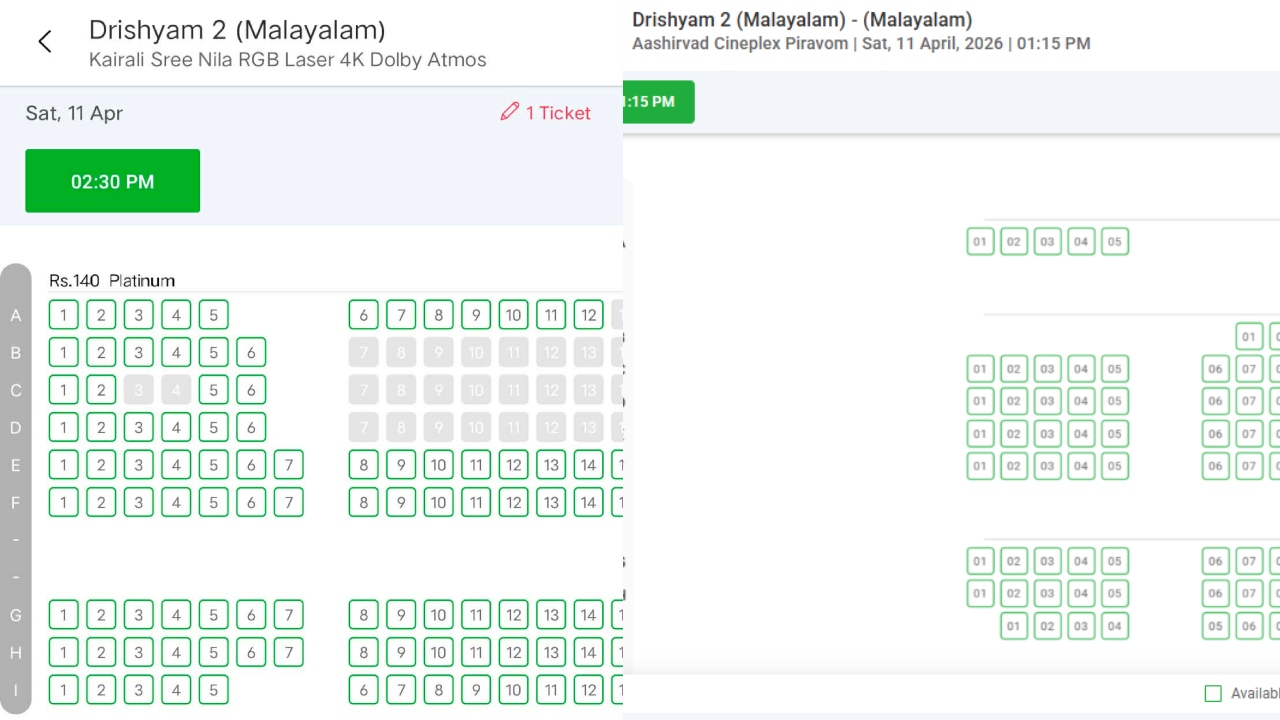Choose seat 8 in row G
This screenshot has width=1280, height=720.
(x=363, y=615)
